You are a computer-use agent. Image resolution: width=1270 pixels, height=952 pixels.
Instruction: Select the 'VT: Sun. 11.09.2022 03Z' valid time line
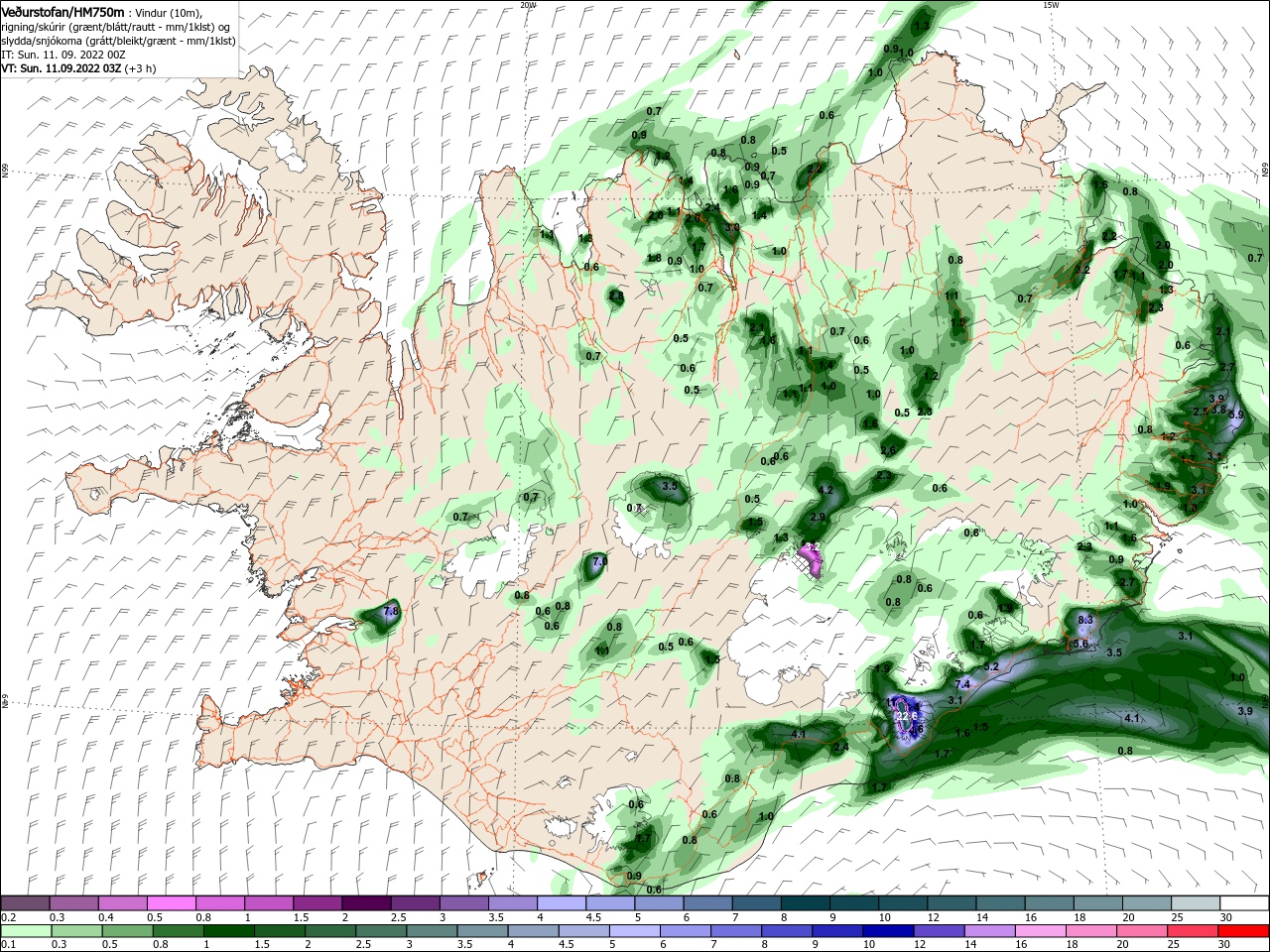point(62,68)
